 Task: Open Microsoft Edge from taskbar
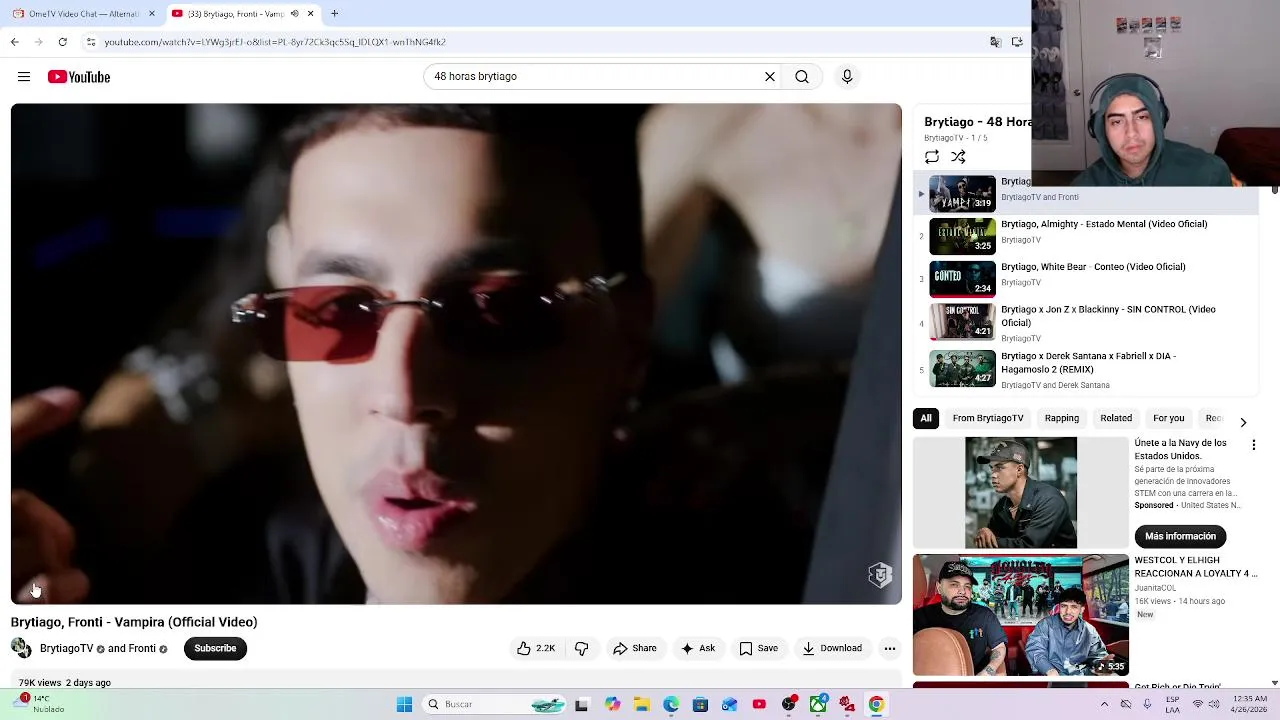[671, 704]
